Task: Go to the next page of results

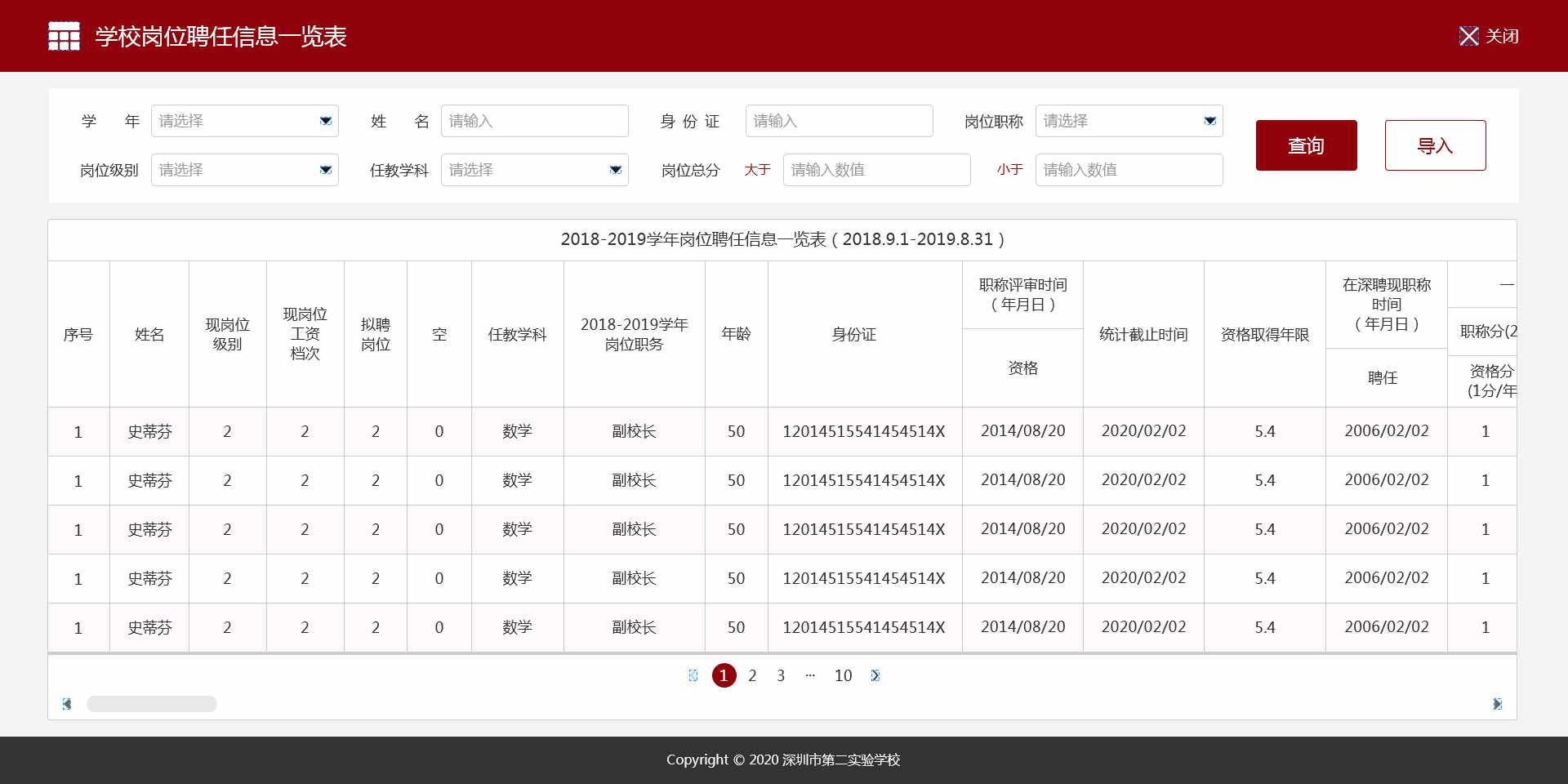Action: (875, 675)
